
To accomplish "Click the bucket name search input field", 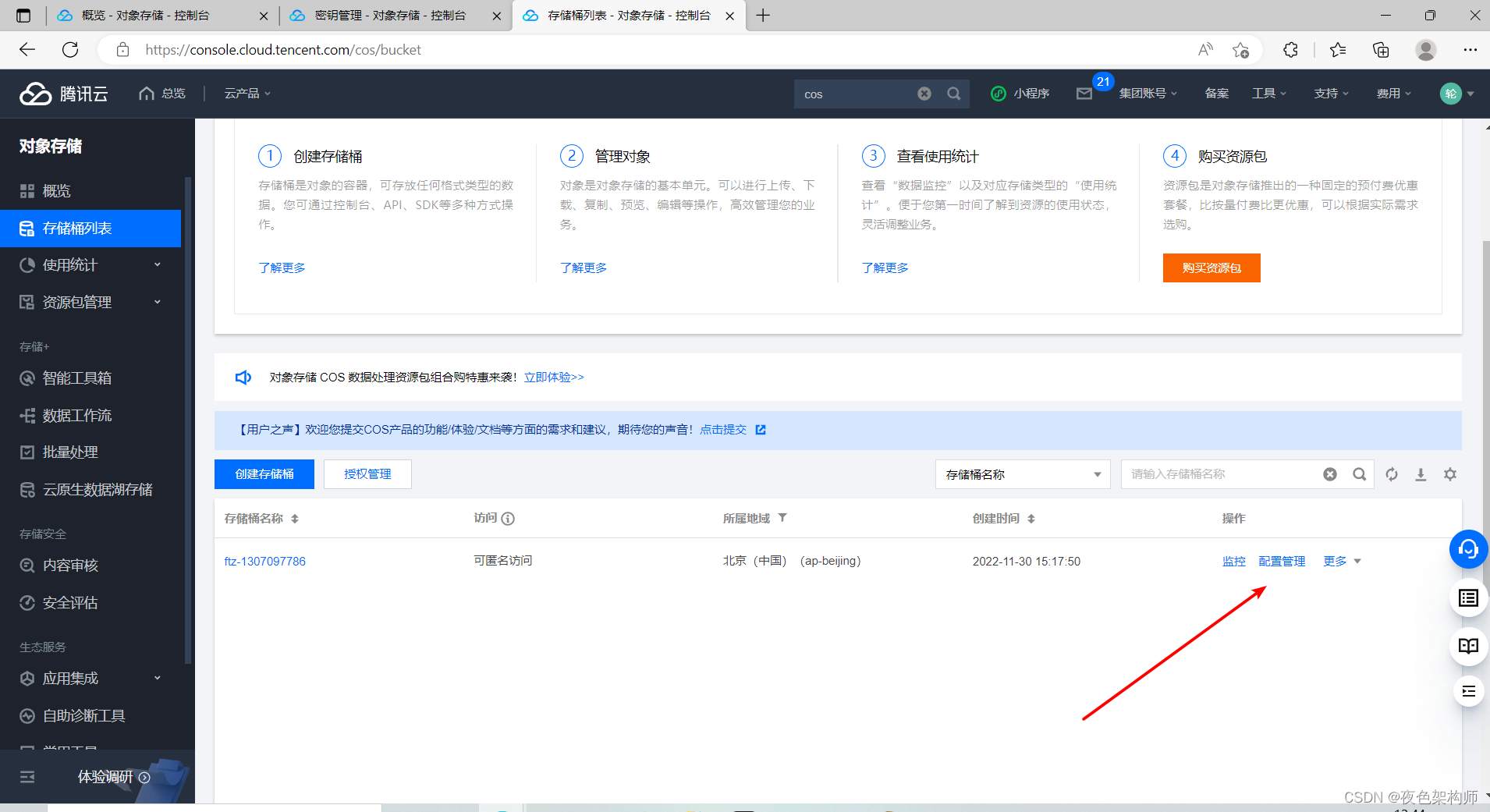I will coord(1217,473).
